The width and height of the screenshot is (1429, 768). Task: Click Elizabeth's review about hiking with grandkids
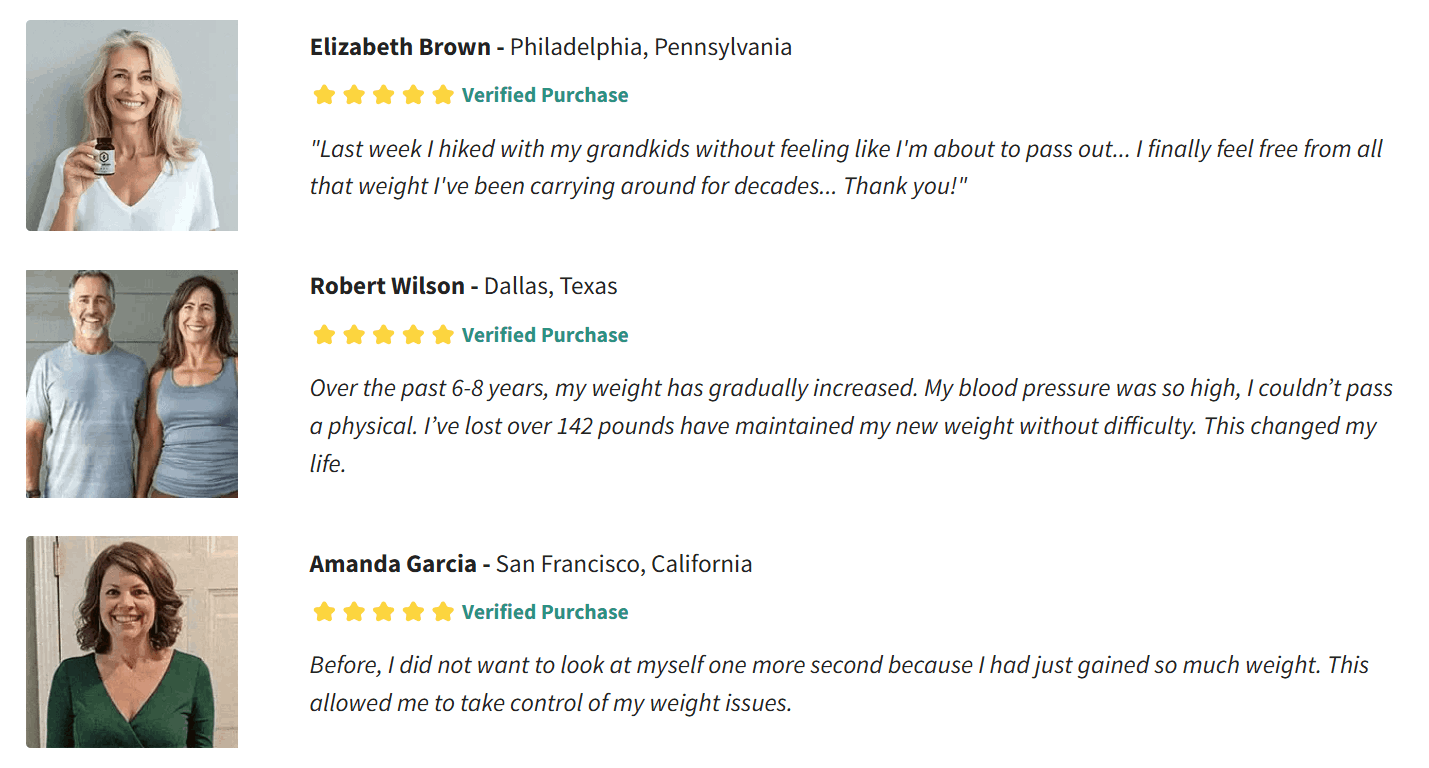(x=846, y=168)
